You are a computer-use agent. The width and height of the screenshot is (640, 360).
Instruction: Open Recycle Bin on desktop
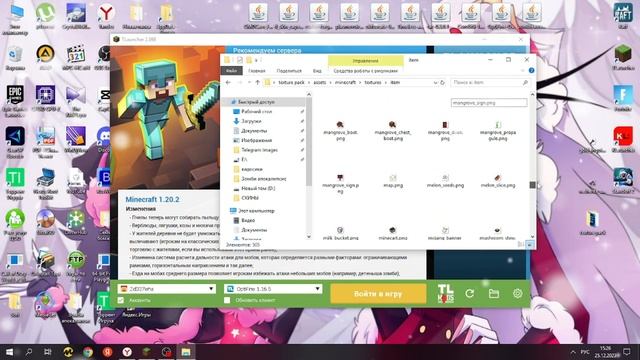coord(15,57)
